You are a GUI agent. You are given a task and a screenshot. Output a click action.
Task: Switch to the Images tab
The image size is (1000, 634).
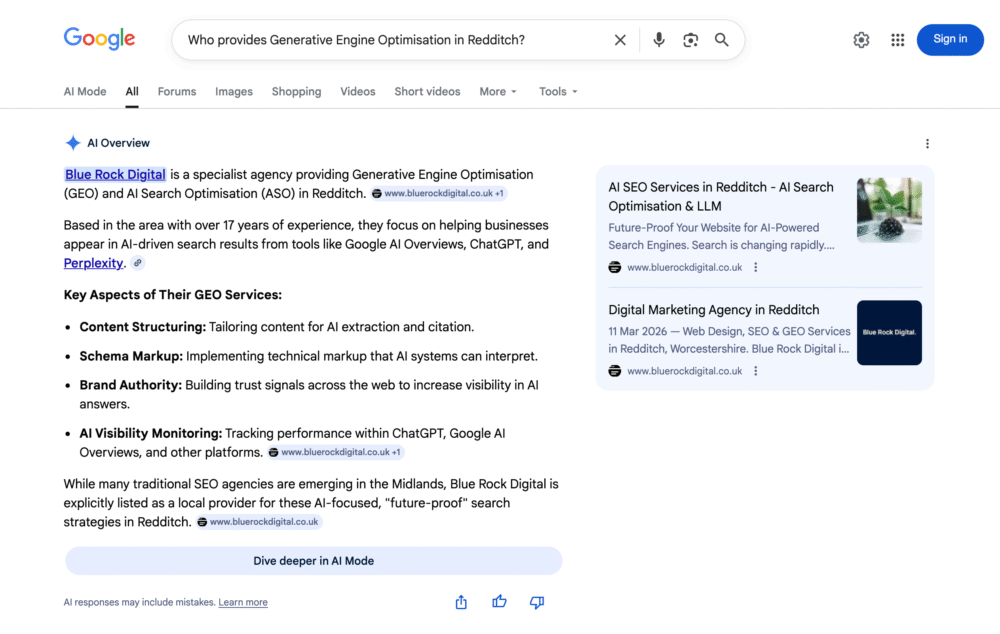click(233, 92)
